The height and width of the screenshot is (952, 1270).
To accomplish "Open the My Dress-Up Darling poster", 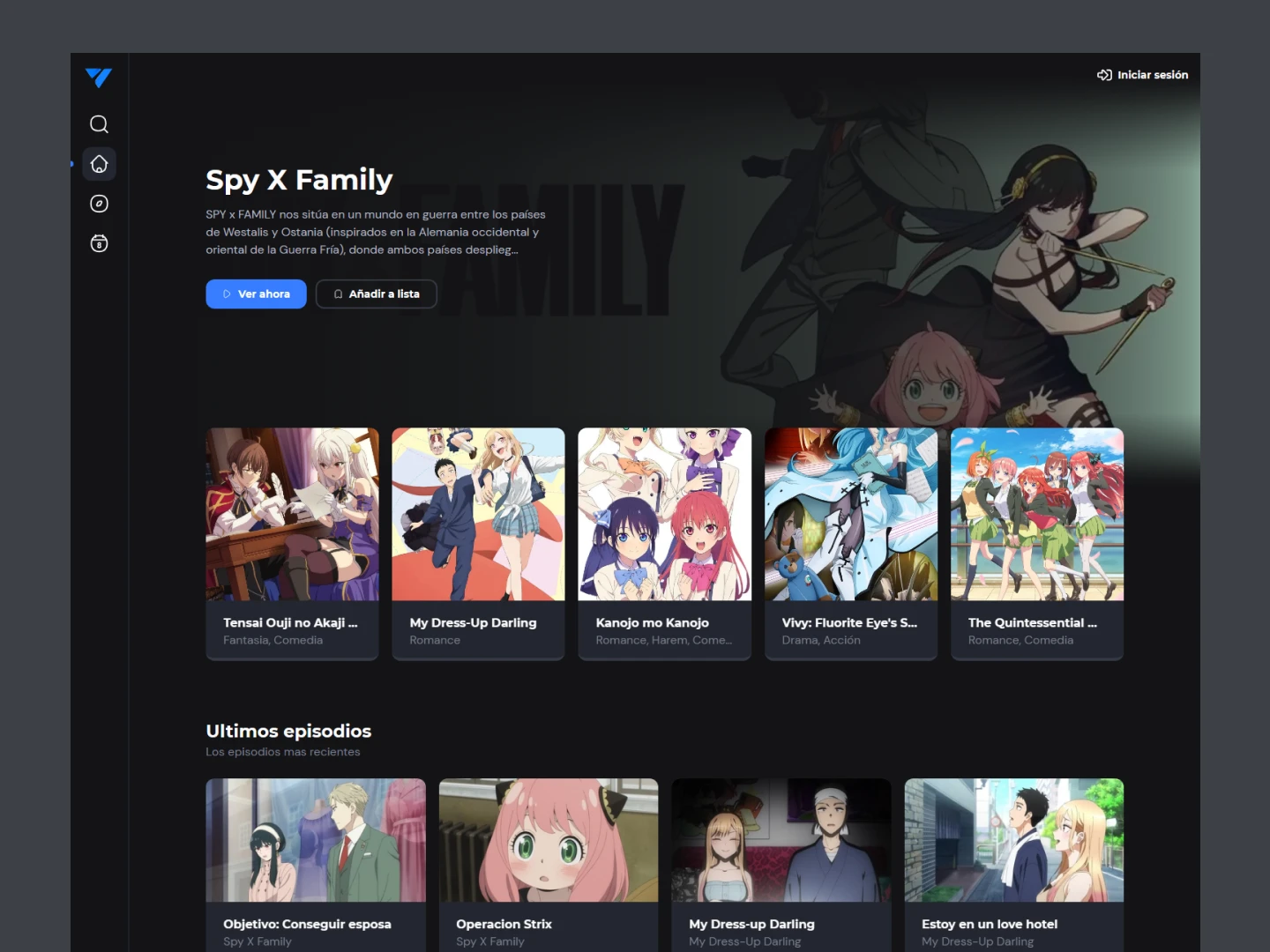I will click(x=478, y=514).
